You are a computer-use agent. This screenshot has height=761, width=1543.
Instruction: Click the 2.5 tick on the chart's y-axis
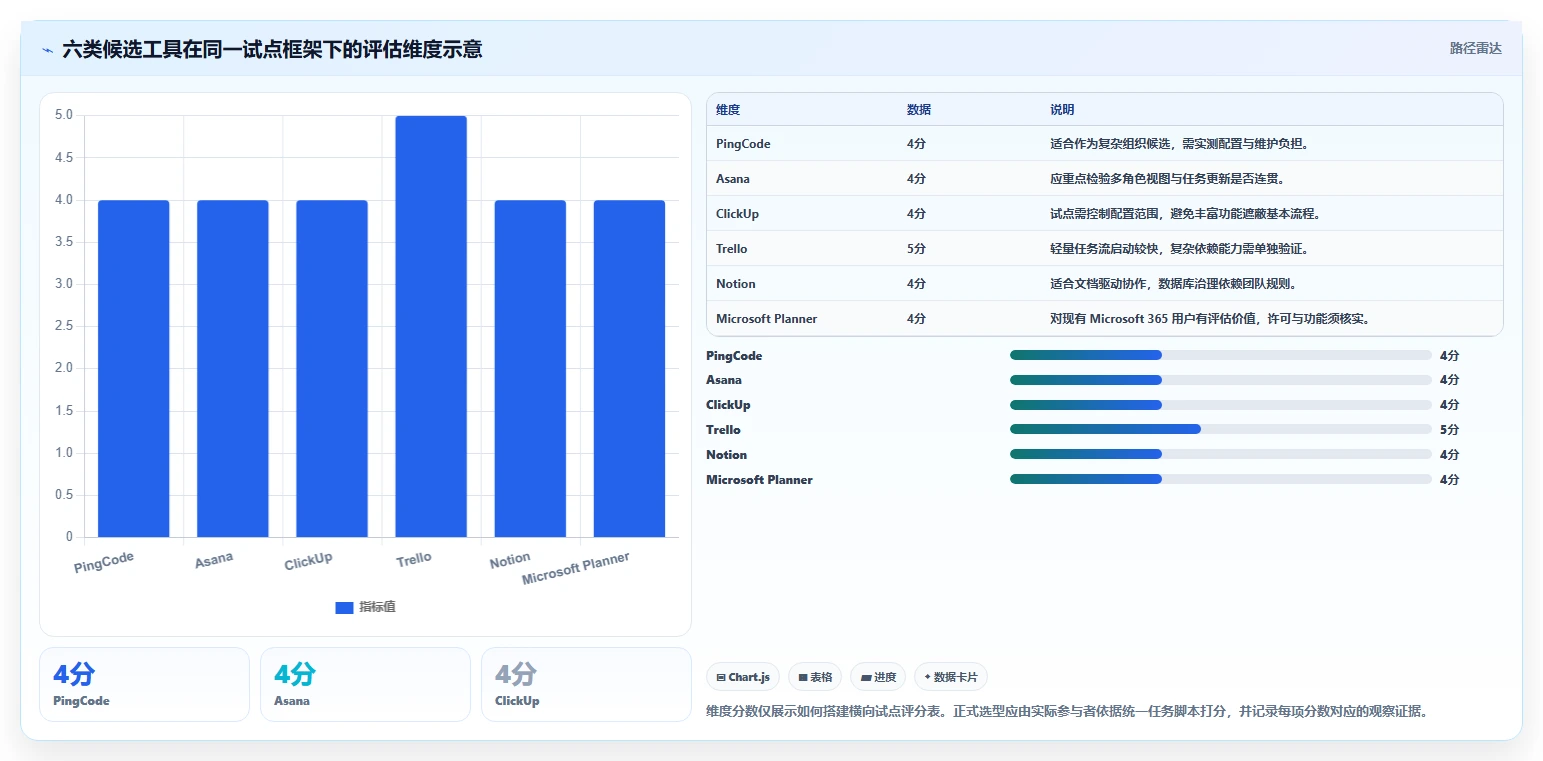point(64,326)
